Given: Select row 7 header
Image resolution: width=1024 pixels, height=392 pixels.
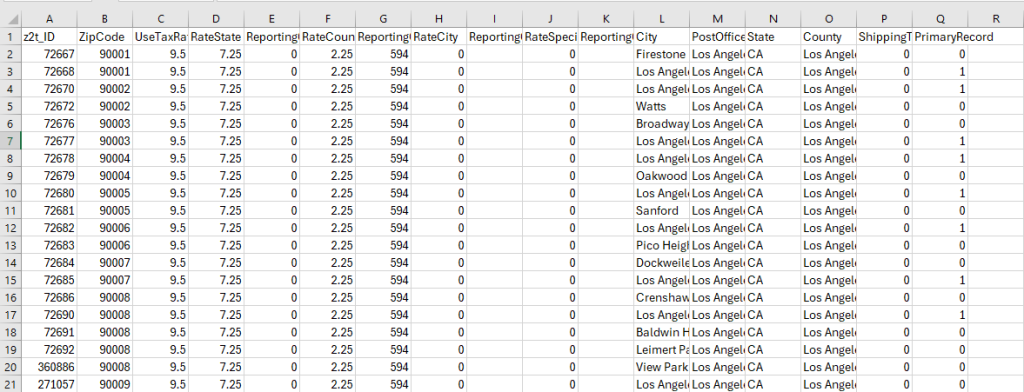Looking at the screenshot, I should pyautogui.click(x=10, y=141).
